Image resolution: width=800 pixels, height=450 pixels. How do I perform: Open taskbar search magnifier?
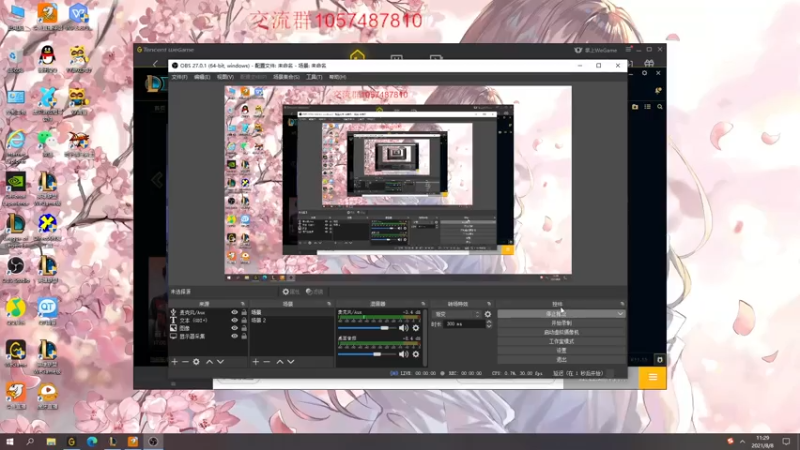point(30,441)
